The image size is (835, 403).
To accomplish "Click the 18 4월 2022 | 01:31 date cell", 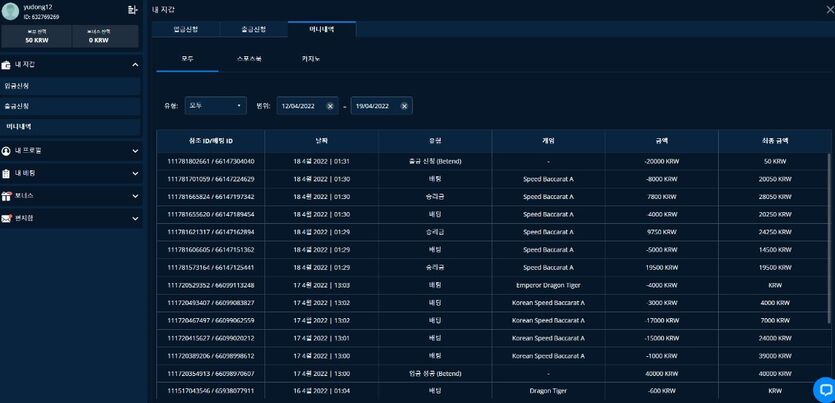I will pyautogui.click(x=321, y=161).
